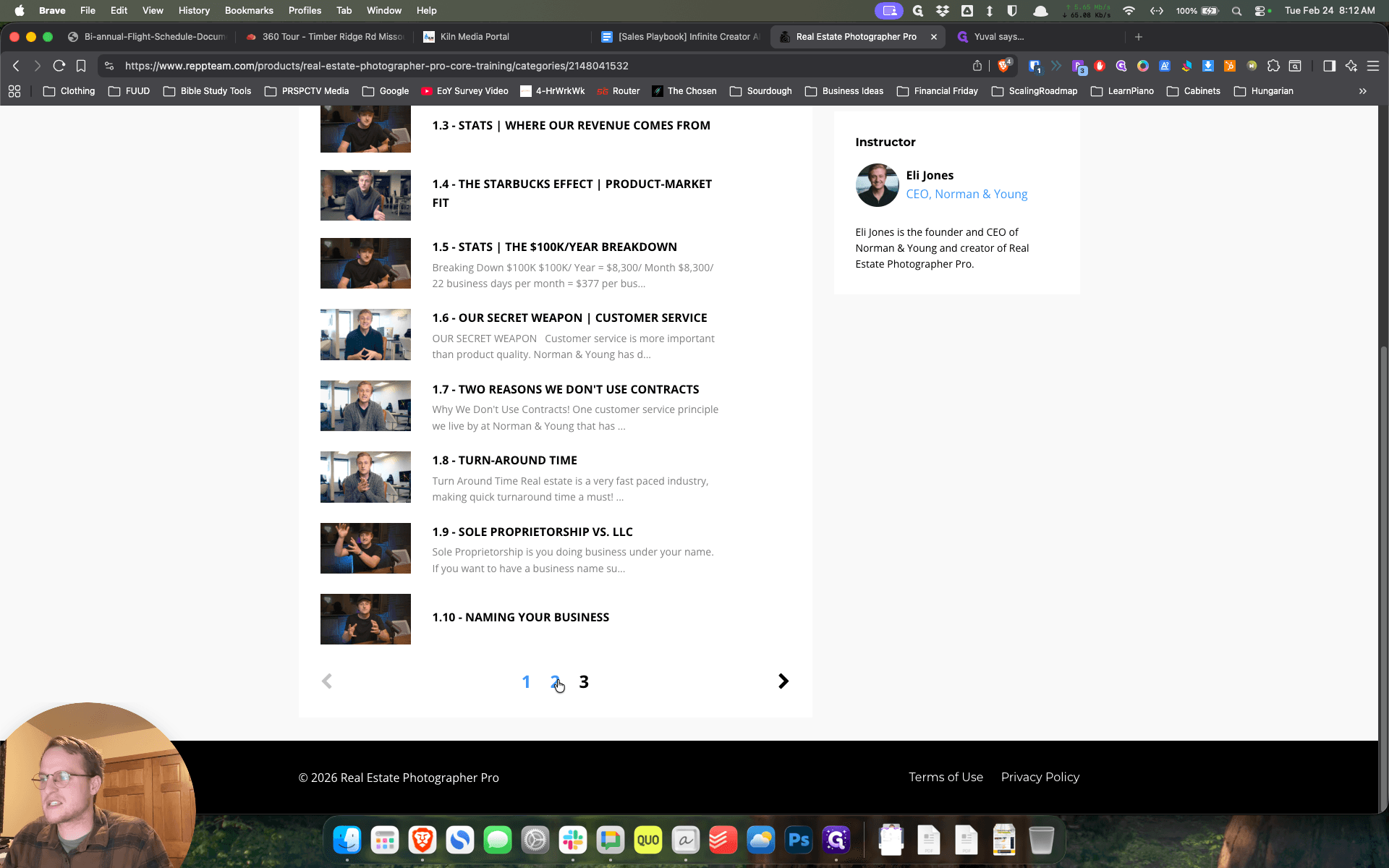Viewport: 1389px width, 868px height.
Task: Open thumbnail for lesson 1.9 Sole Proprietorship
Action: (365, 548)
